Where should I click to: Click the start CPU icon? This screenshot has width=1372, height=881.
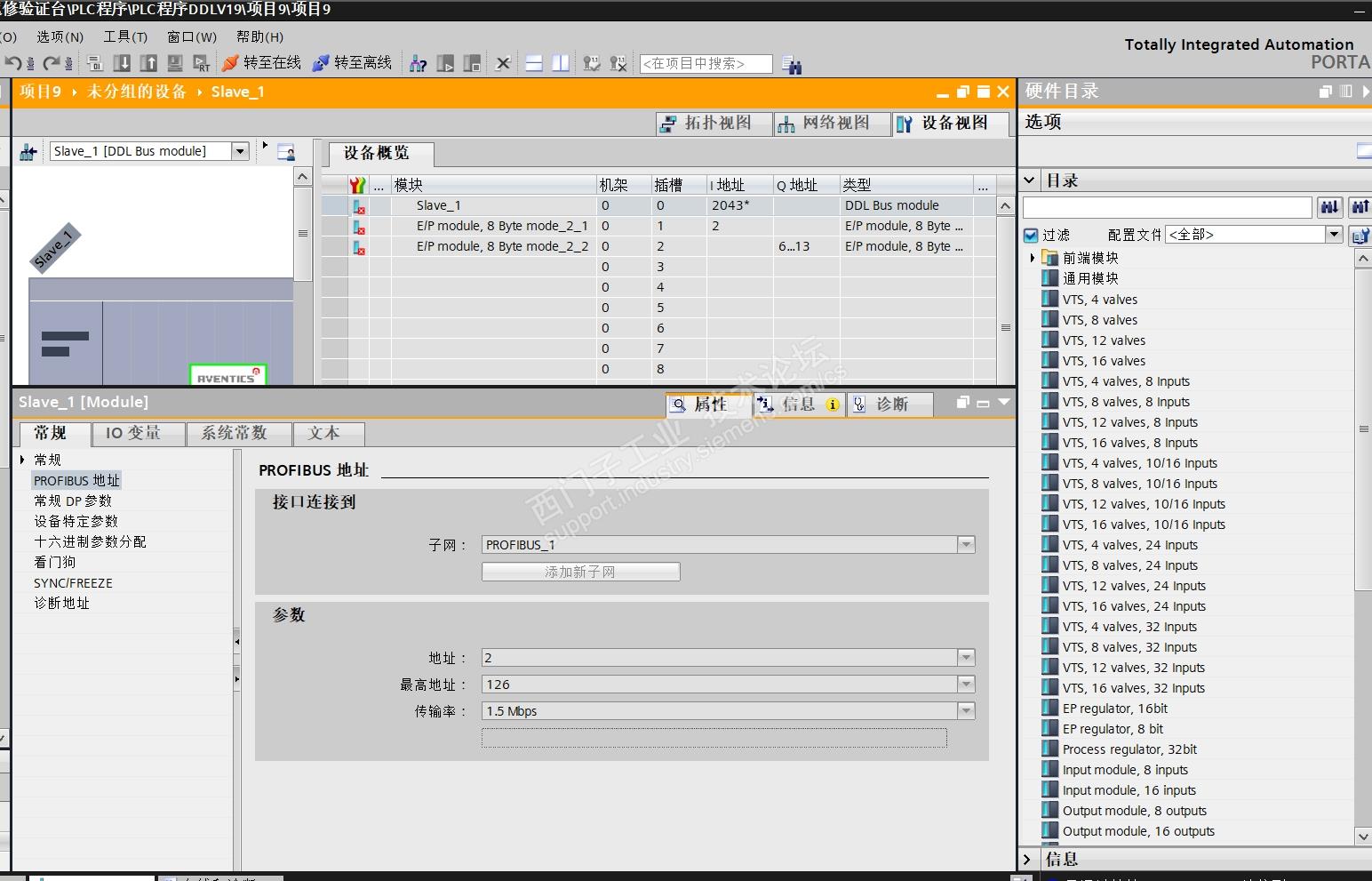click(x=445, y=63)
